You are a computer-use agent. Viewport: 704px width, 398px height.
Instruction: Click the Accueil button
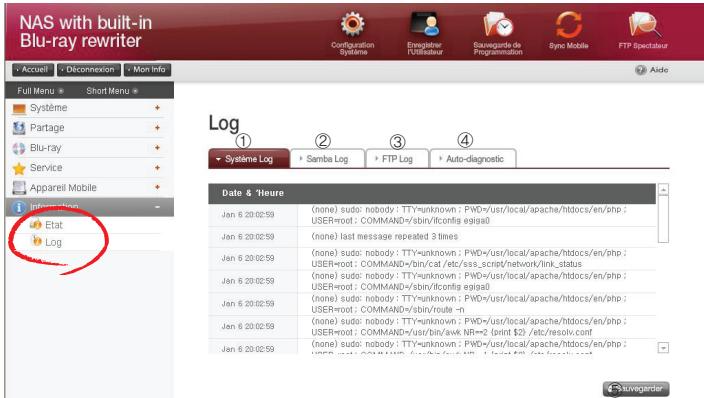(33, 70)
